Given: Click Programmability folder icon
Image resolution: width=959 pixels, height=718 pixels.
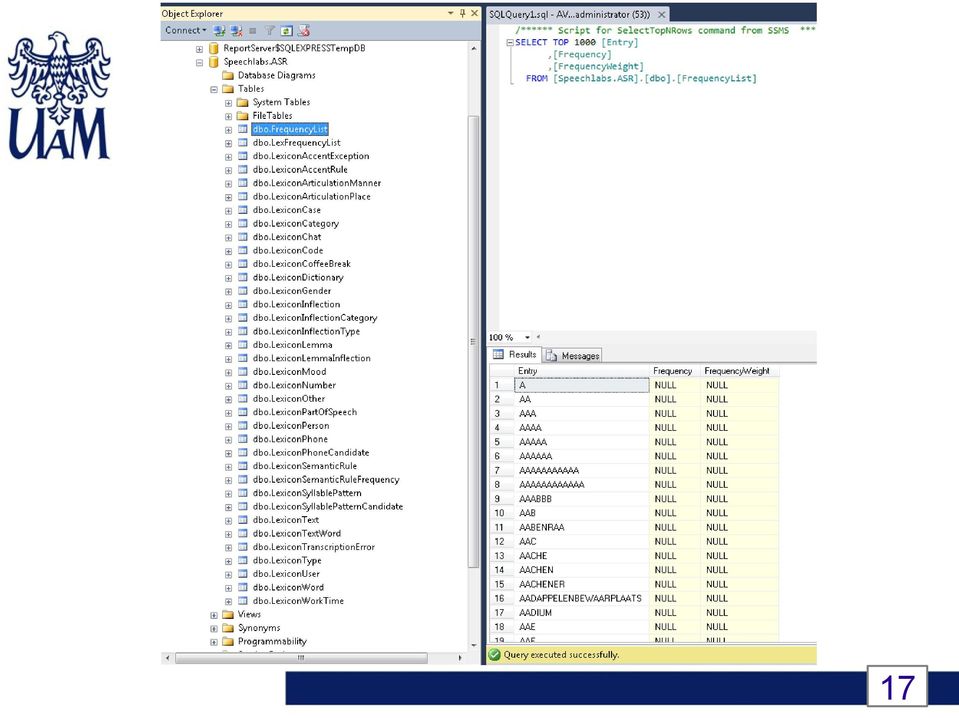Looking at the screenshot, I should pos(228,641).
